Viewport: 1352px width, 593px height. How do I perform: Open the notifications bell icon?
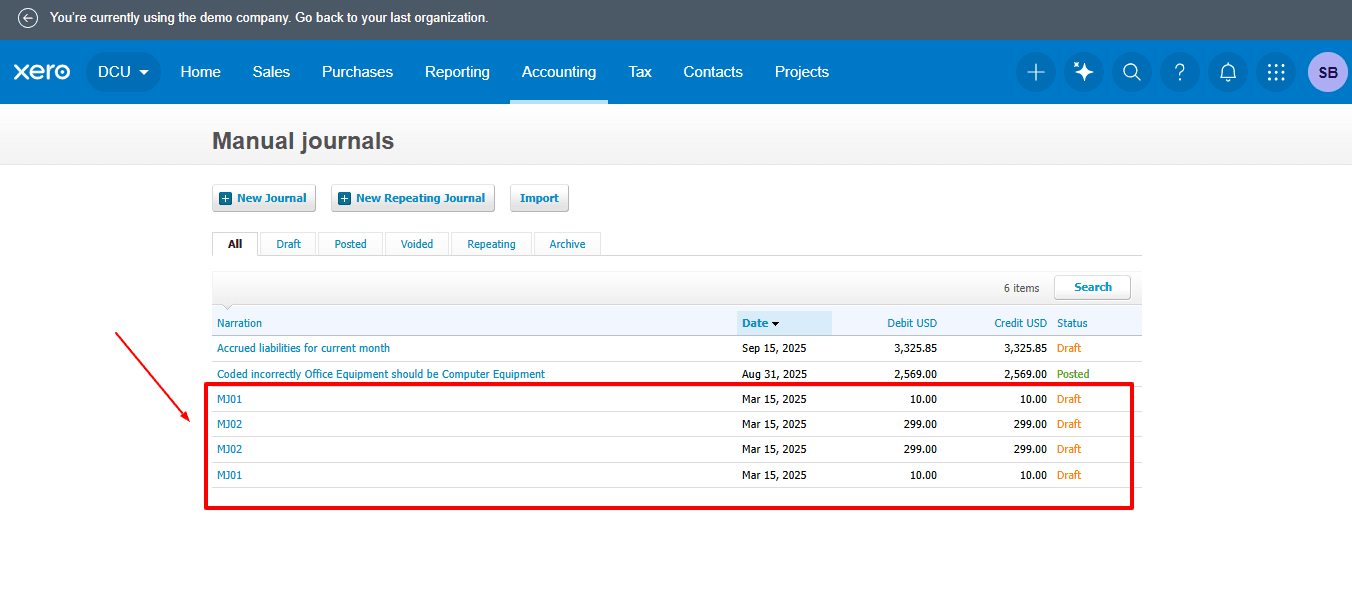coord(1227,72)
